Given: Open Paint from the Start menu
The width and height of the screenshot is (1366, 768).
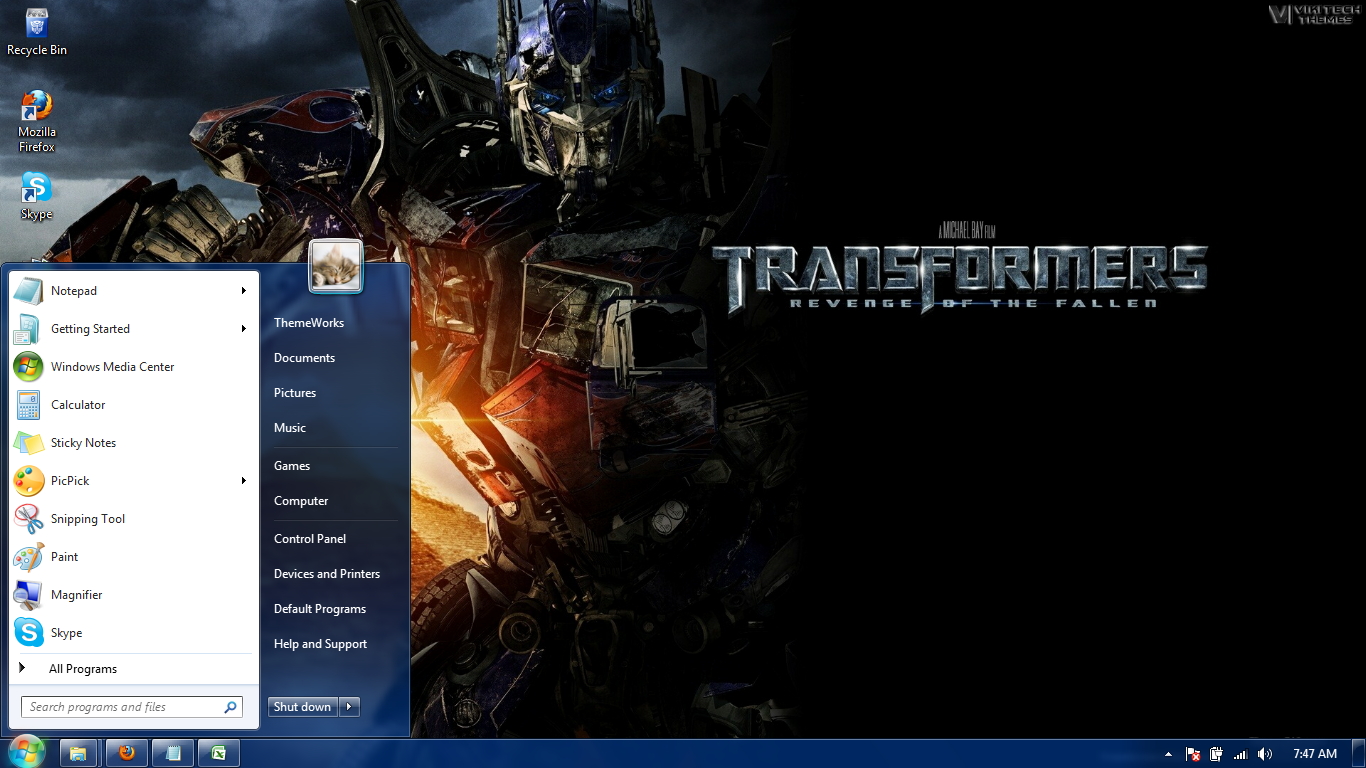Looking at the screenshot, I should pyautogui.click(x=64, y=556).
